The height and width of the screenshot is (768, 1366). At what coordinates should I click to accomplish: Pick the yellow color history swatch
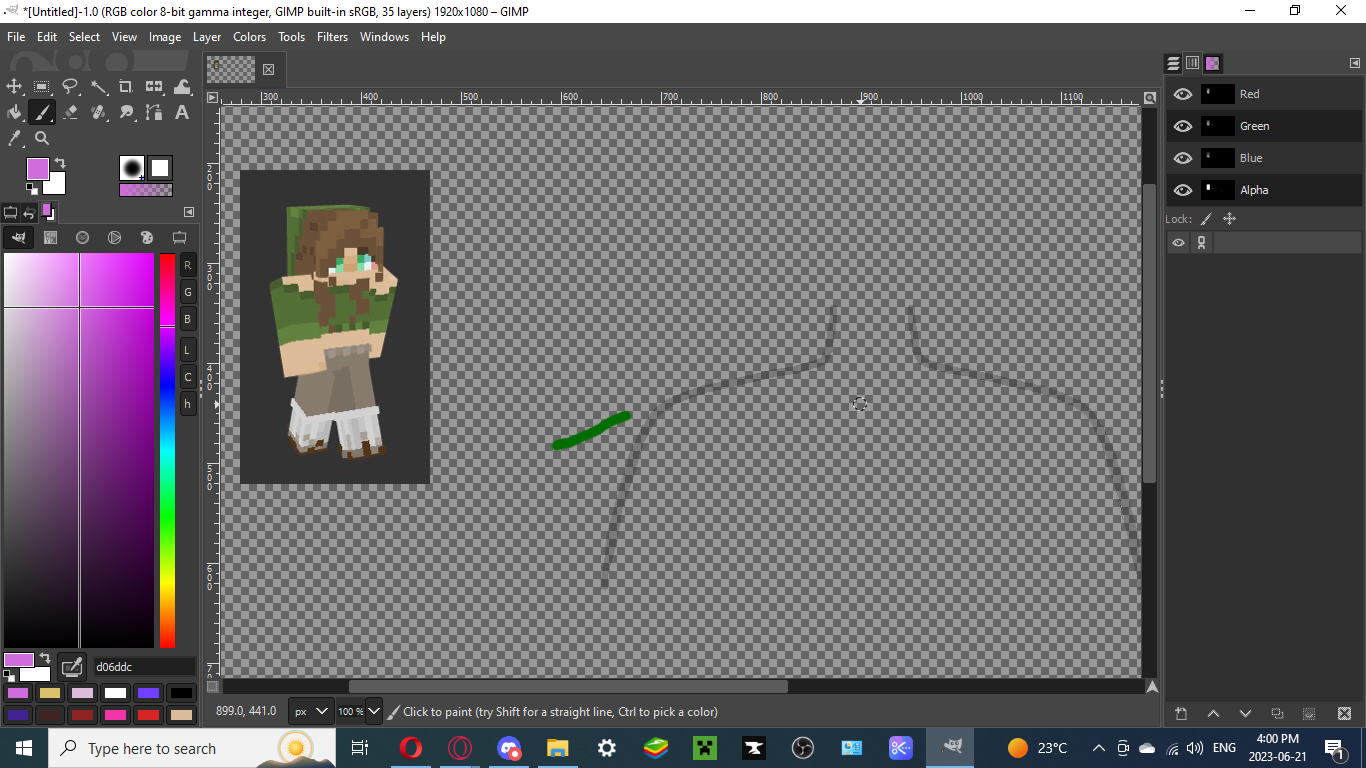click(x=50, y=693)
